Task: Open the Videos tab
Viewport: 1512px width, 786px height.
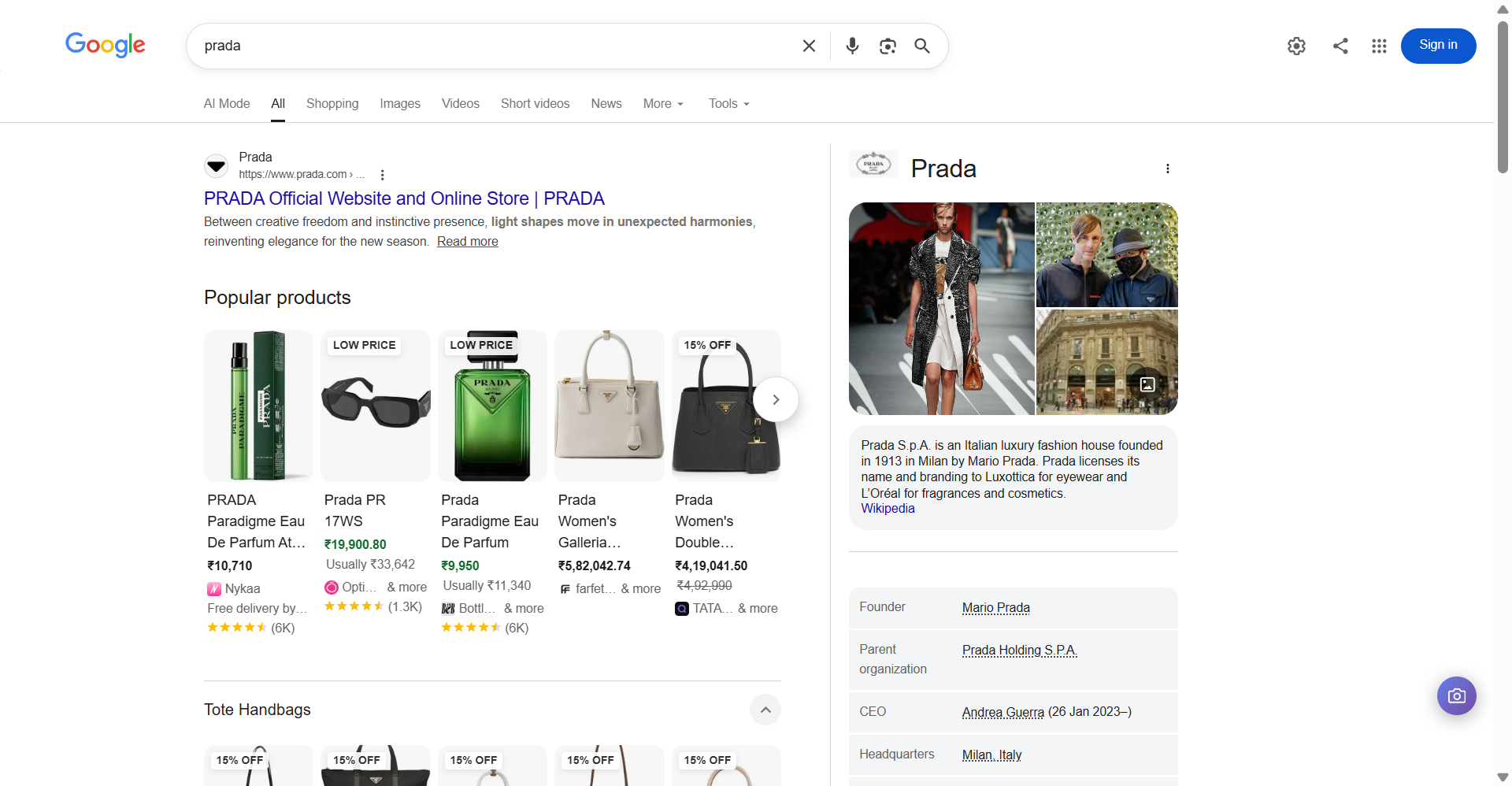Action: click(461, 104)
